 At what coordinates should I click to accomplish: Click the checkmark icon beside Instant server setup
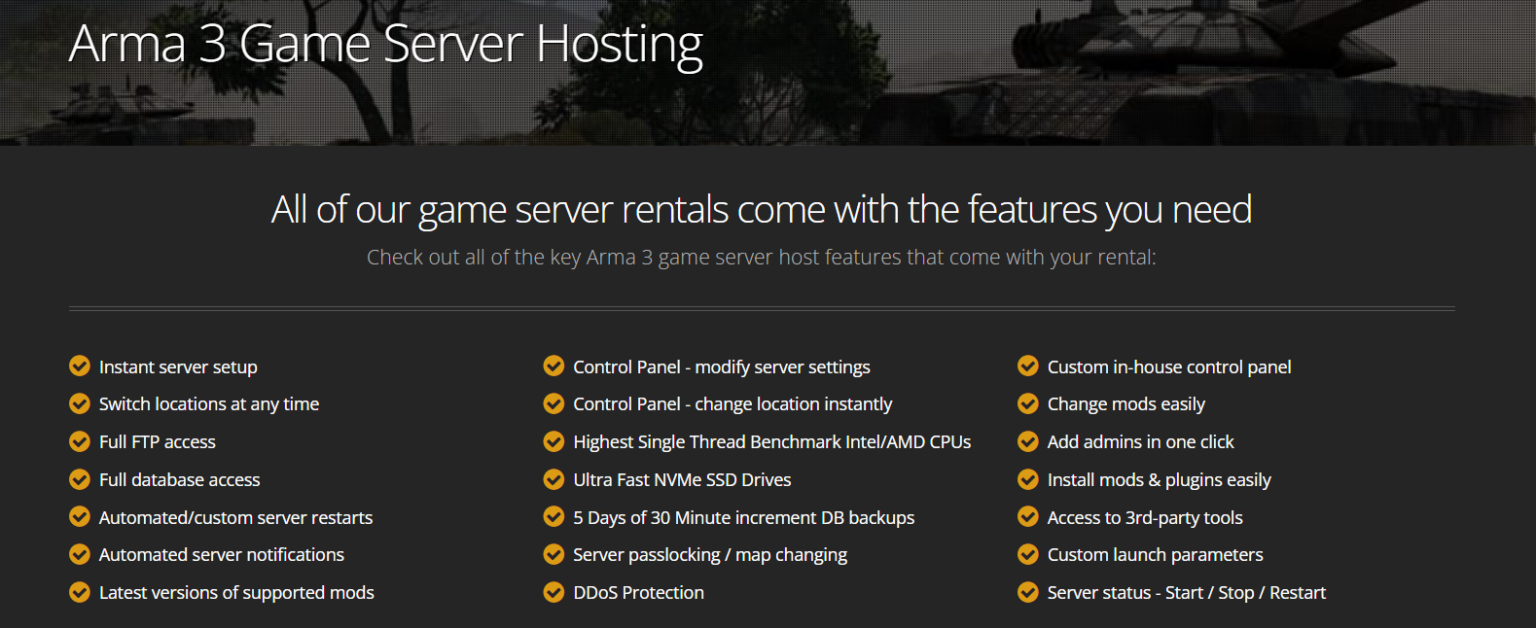(x=80, y=367)
